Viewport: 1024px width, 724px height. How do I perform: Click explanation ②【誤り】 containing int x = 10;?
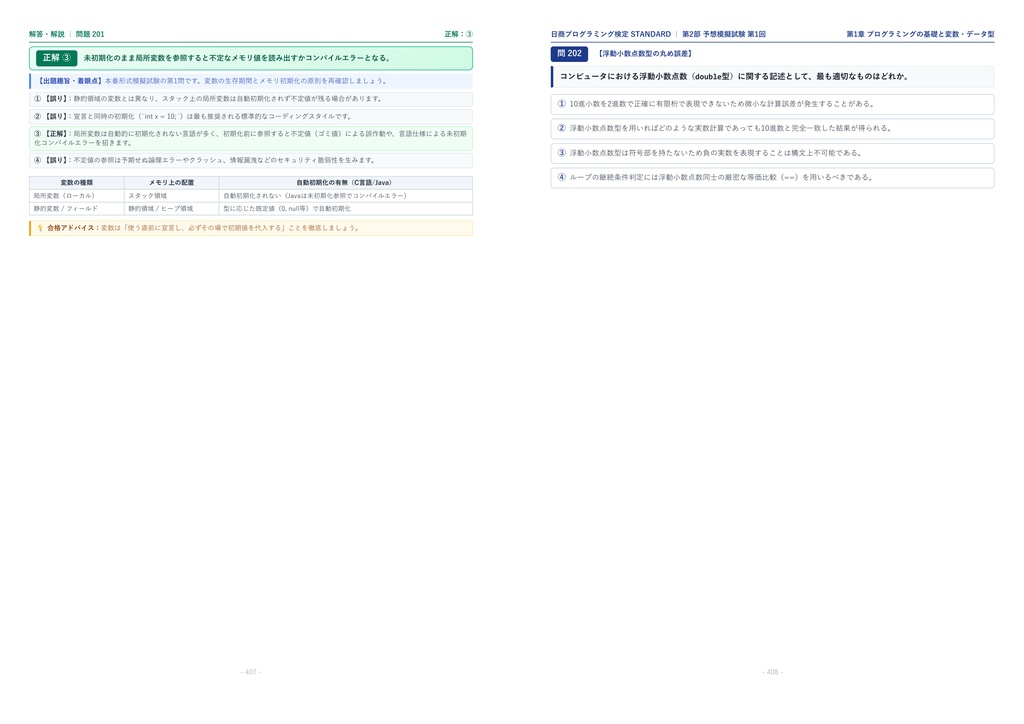pyautogui.click(x=251, y=117)
